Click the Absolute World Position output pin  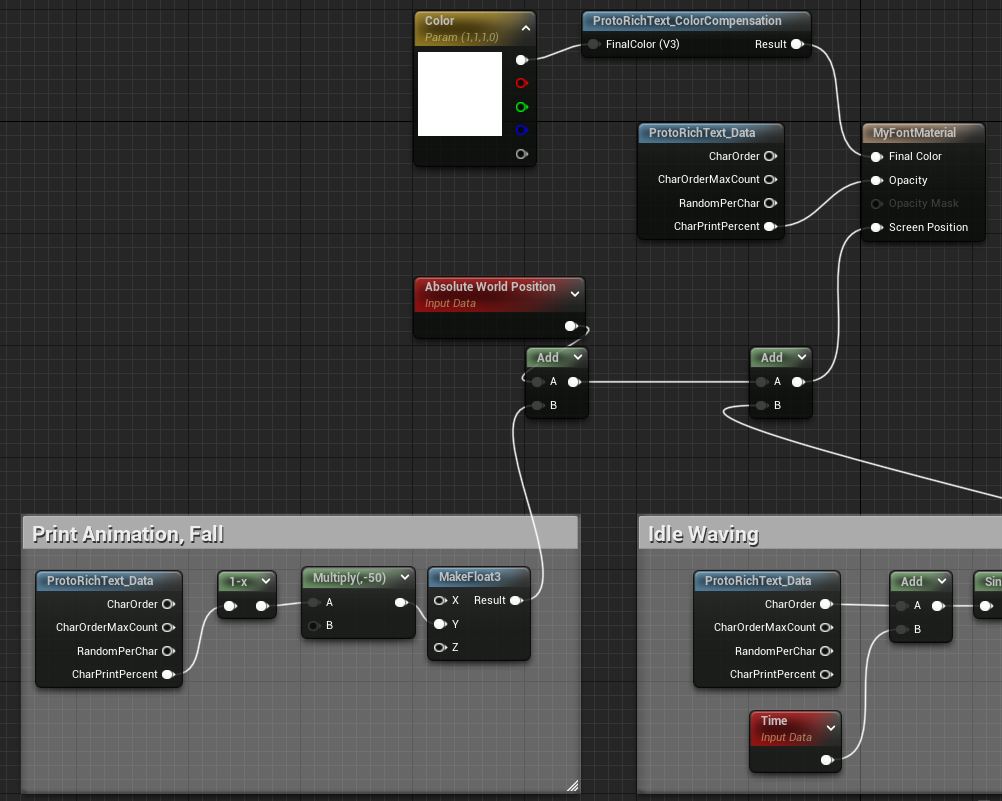pyautogui.click(x=570, y=326)
